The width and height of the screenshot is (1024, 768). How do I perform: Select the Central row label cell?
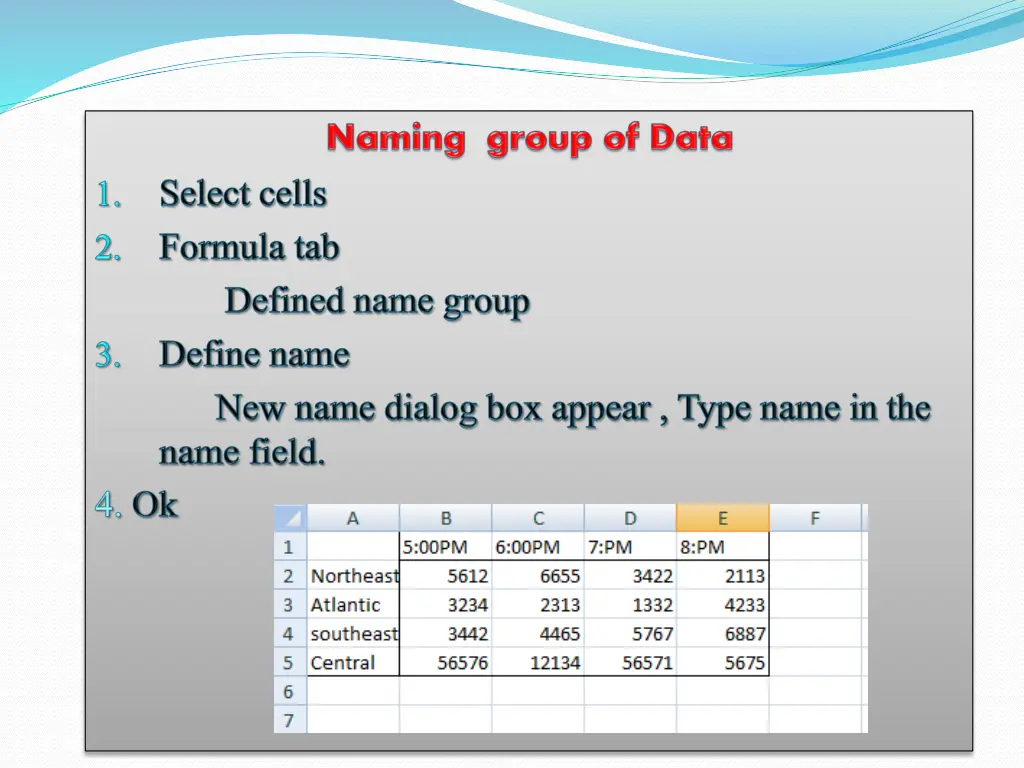click(x=353, y=663)
